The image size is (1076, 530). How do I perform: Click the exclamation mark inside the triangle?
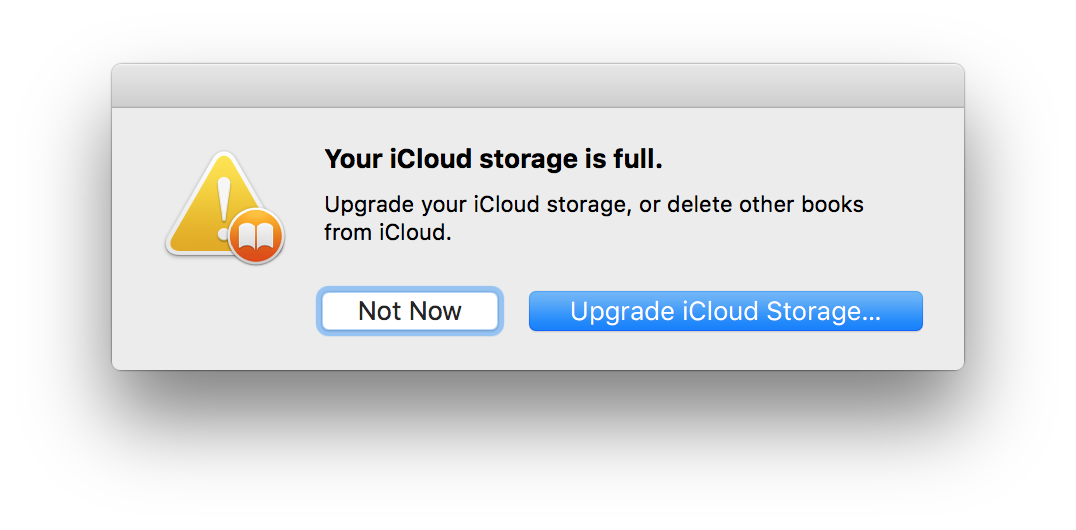224,203
